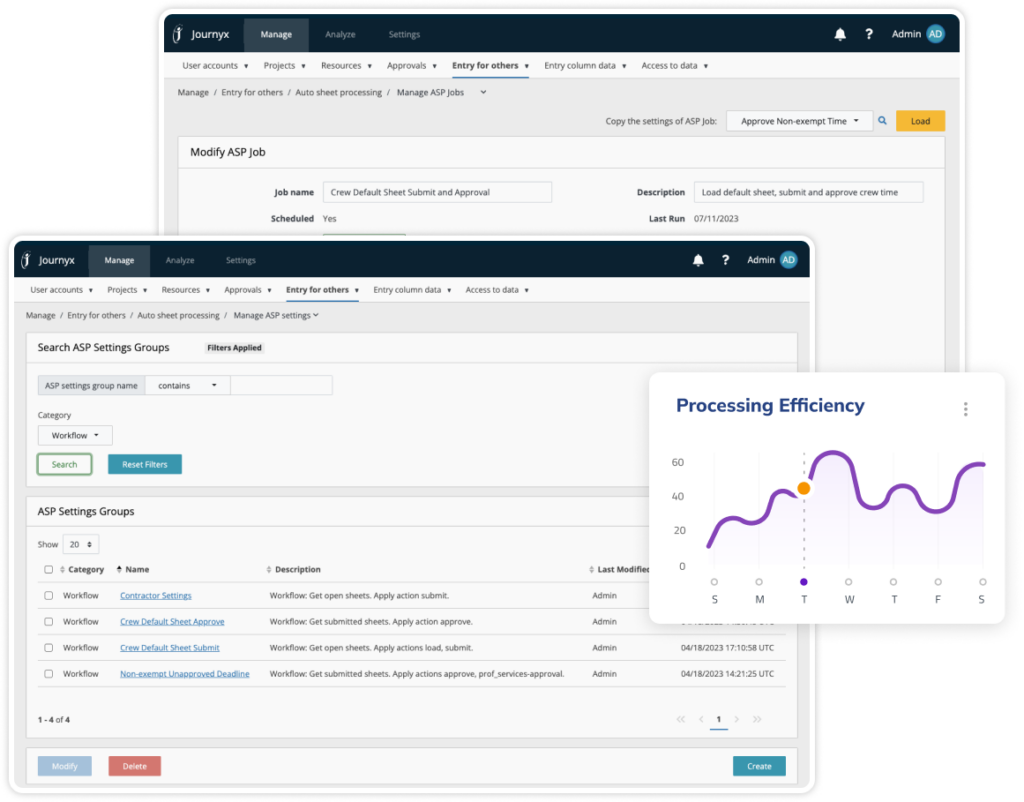Open the Crew Default Sheet Approve link
The image size is (1024, 802).
coord(172,621)
